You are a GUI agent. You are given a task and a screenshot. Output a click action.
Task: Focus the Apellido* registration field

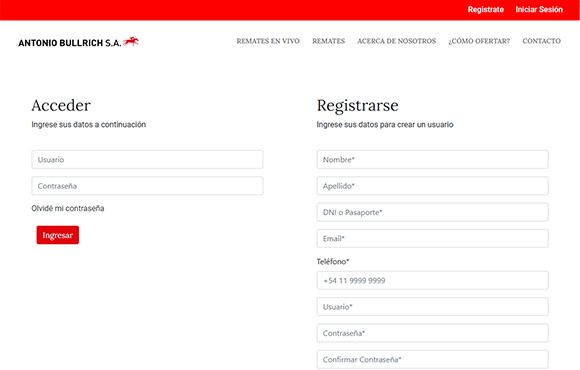coord(432,186)
